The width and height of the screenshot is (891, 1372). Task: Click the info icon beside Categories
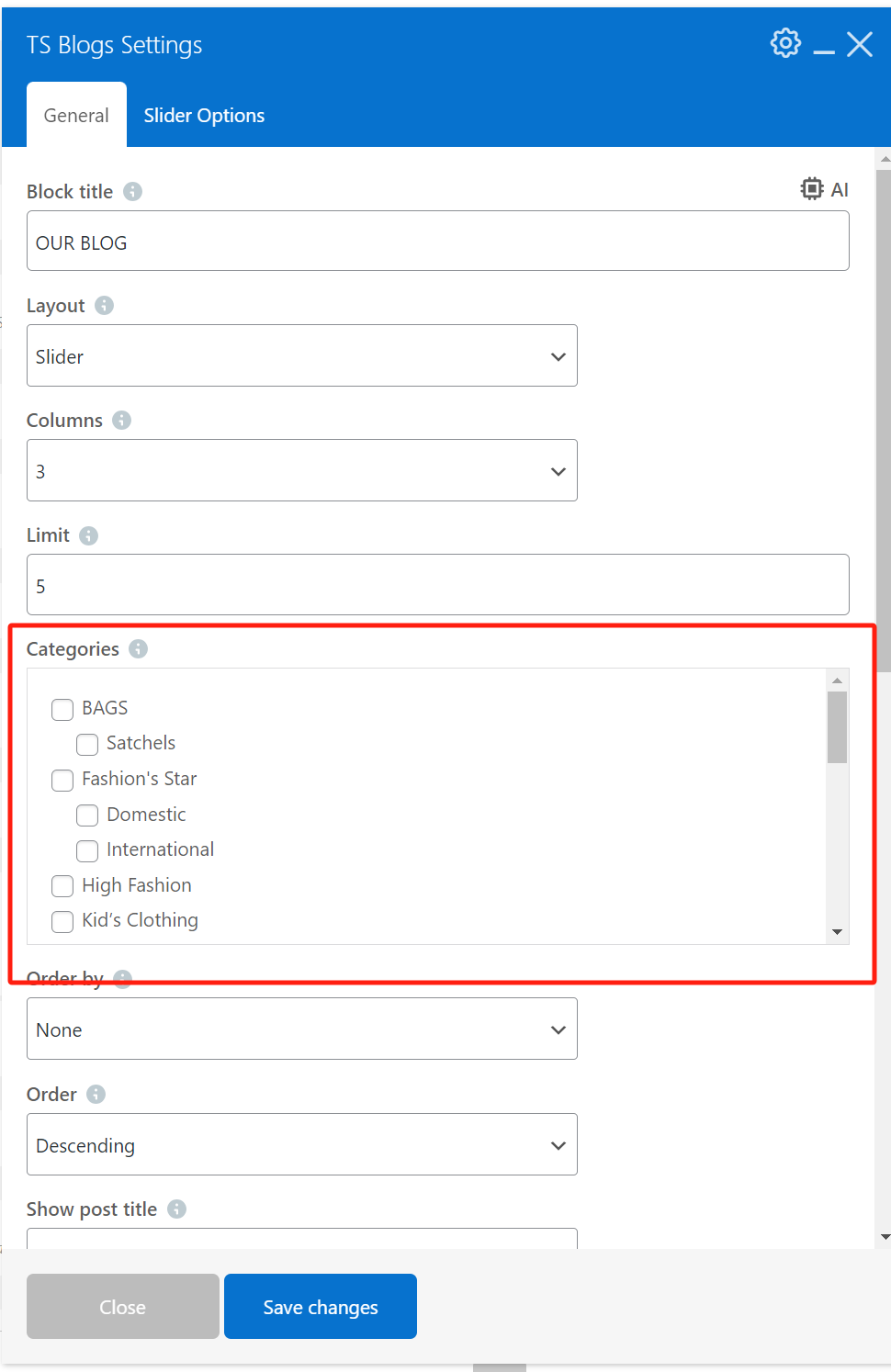coord(138,648)
